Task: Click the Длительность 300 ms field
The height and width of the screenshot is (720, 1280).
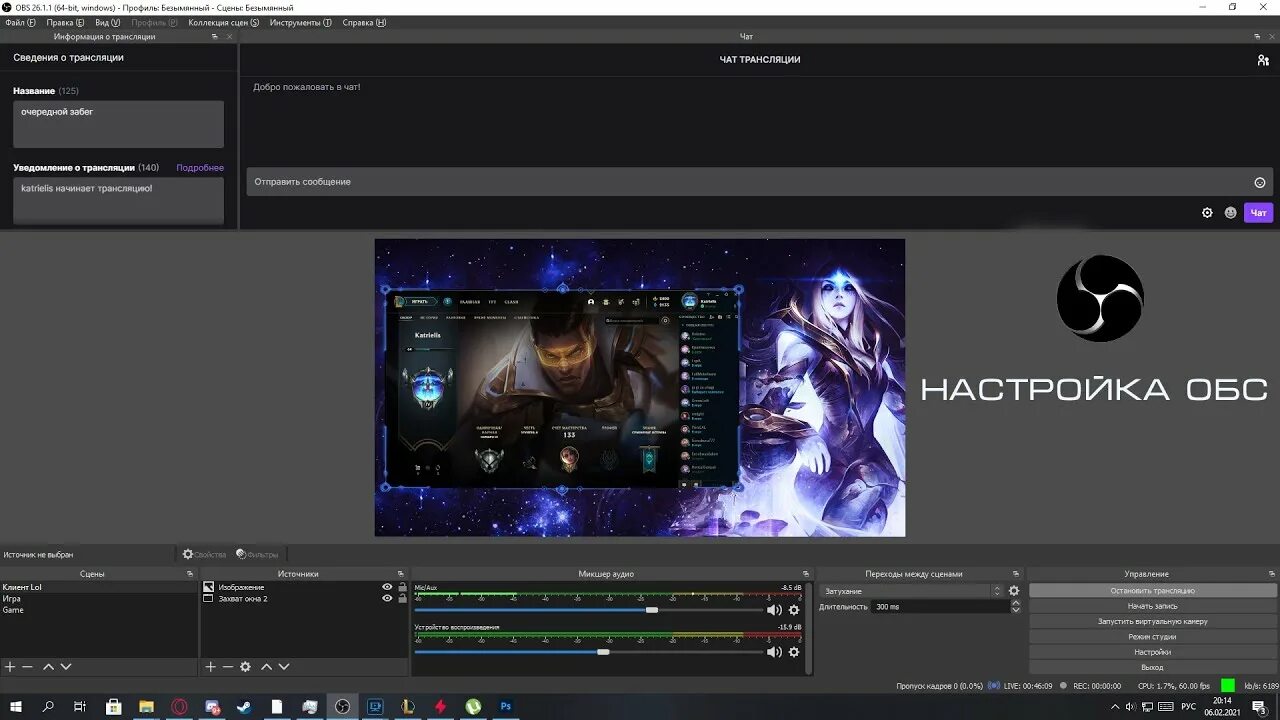Action: tap(939, 607)
